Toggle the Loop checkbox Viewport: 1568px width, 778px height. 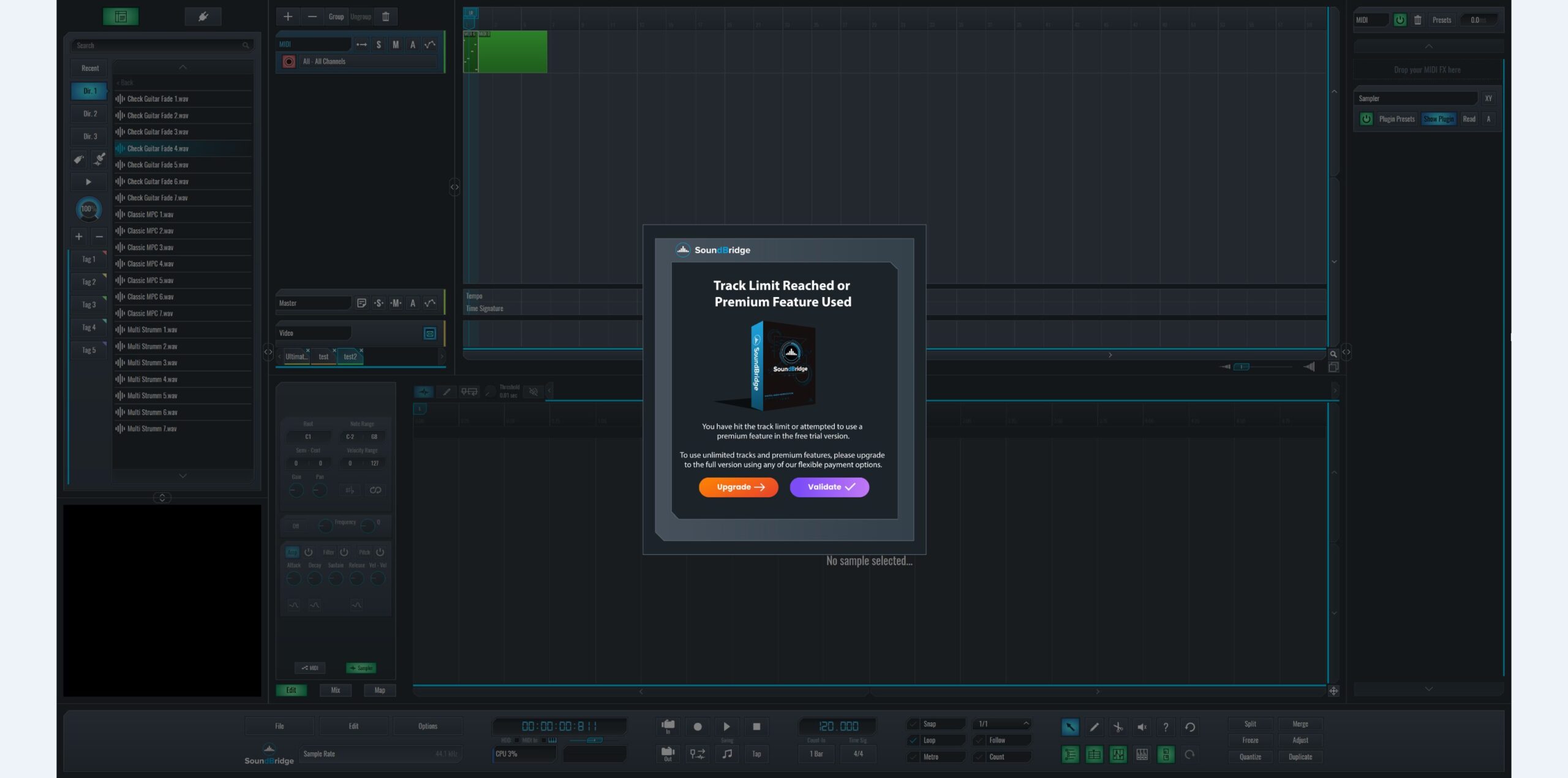[x=913, y=740]
